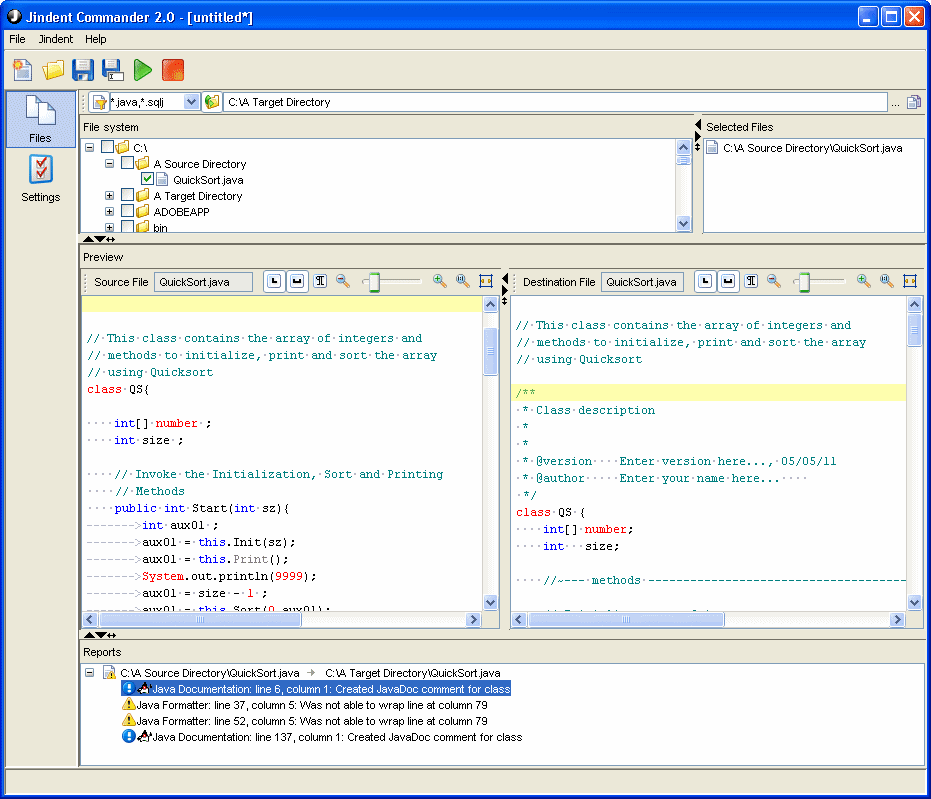
Task: Click zoom in magnifier in Destination File preview
Action: coord(863,282)
